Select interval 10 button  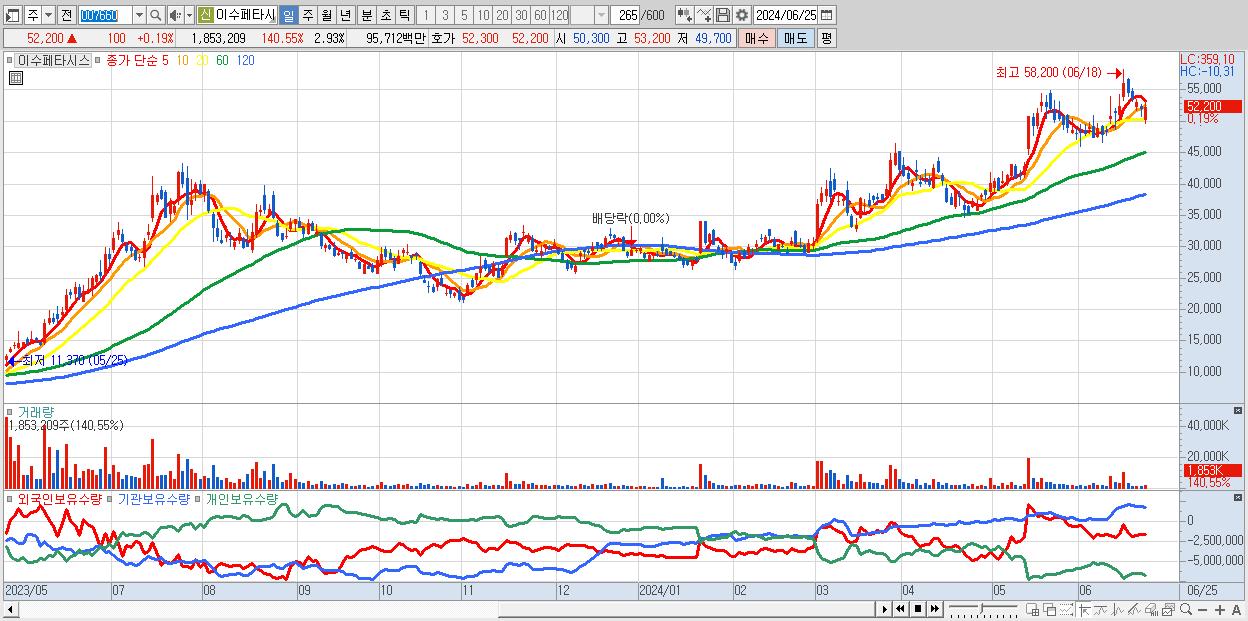[x=483, y=15]
